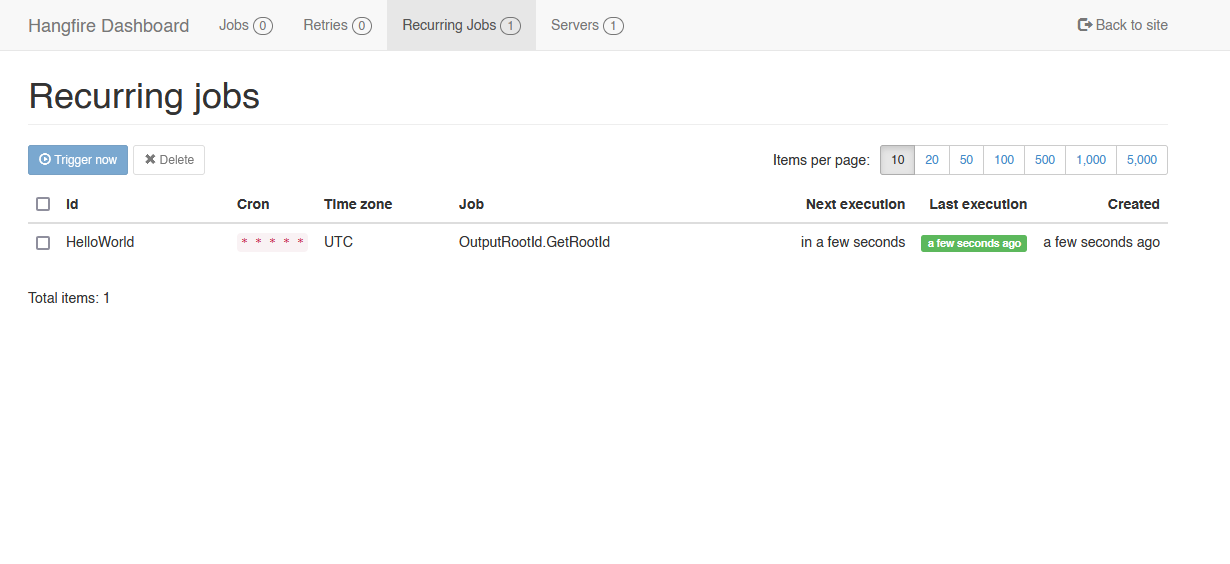Image resolution: width=1230 pixels, height=564 pixels.
Task: Select 10 items per page
Action: tap(898, 160)
